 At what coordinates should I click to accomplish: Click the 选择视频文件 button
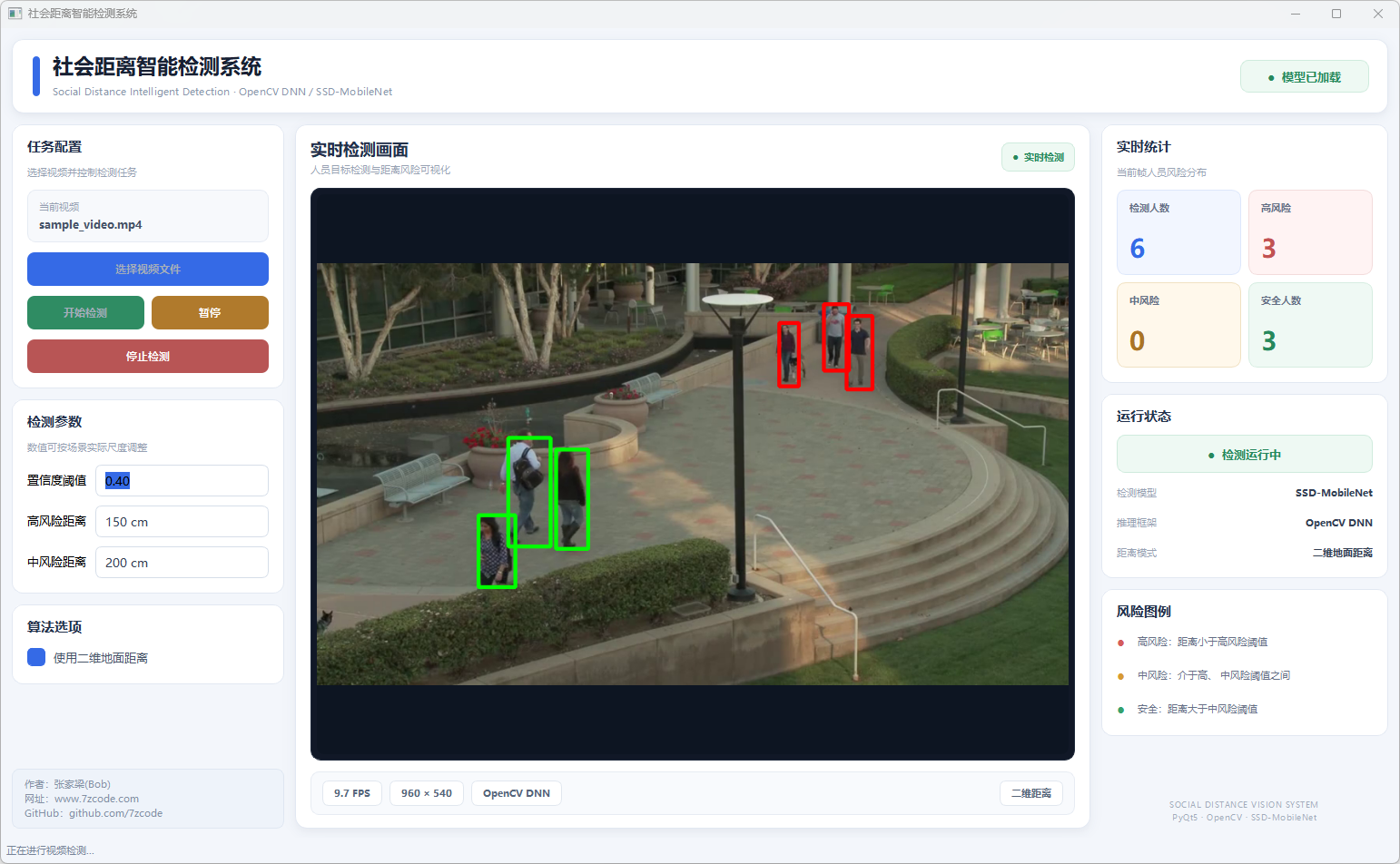click(148, 269)
